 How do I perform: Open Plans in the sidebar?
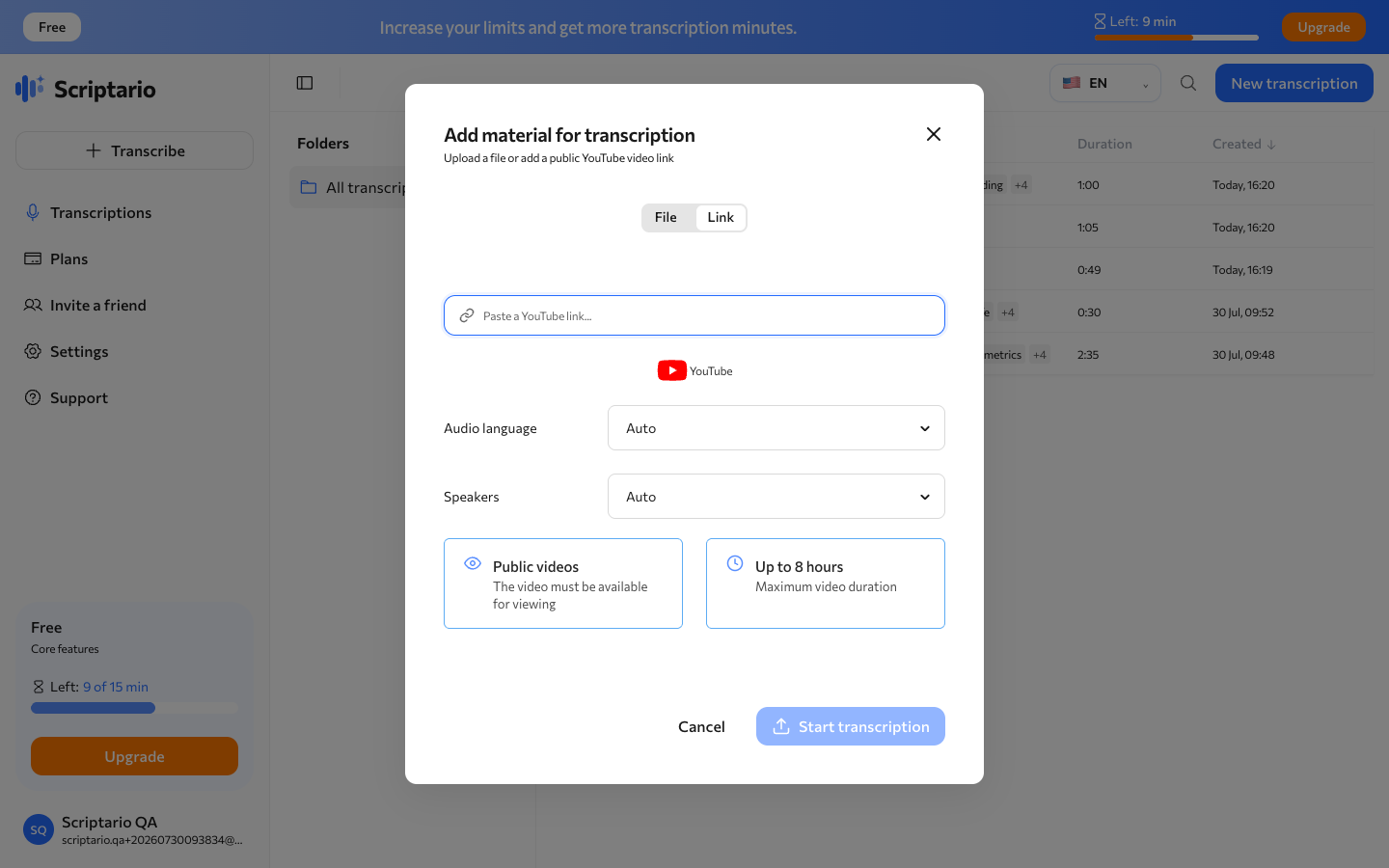click(134, 258)
